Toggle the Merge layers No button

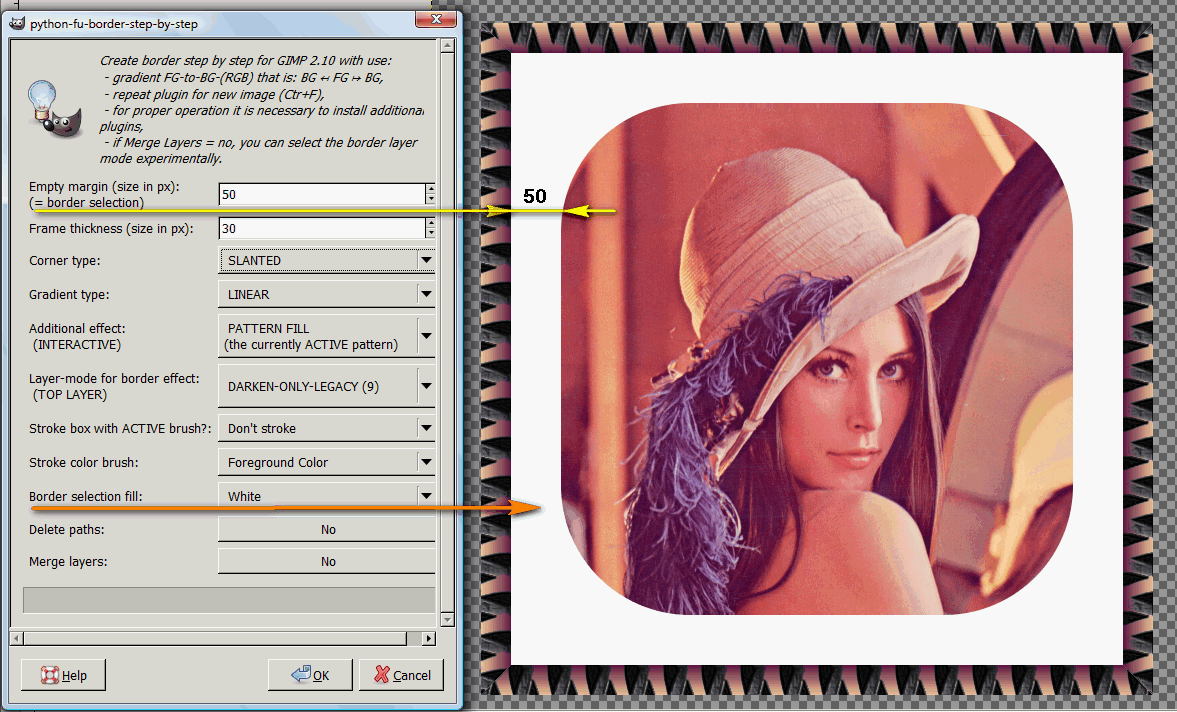(x=327, y=561)
